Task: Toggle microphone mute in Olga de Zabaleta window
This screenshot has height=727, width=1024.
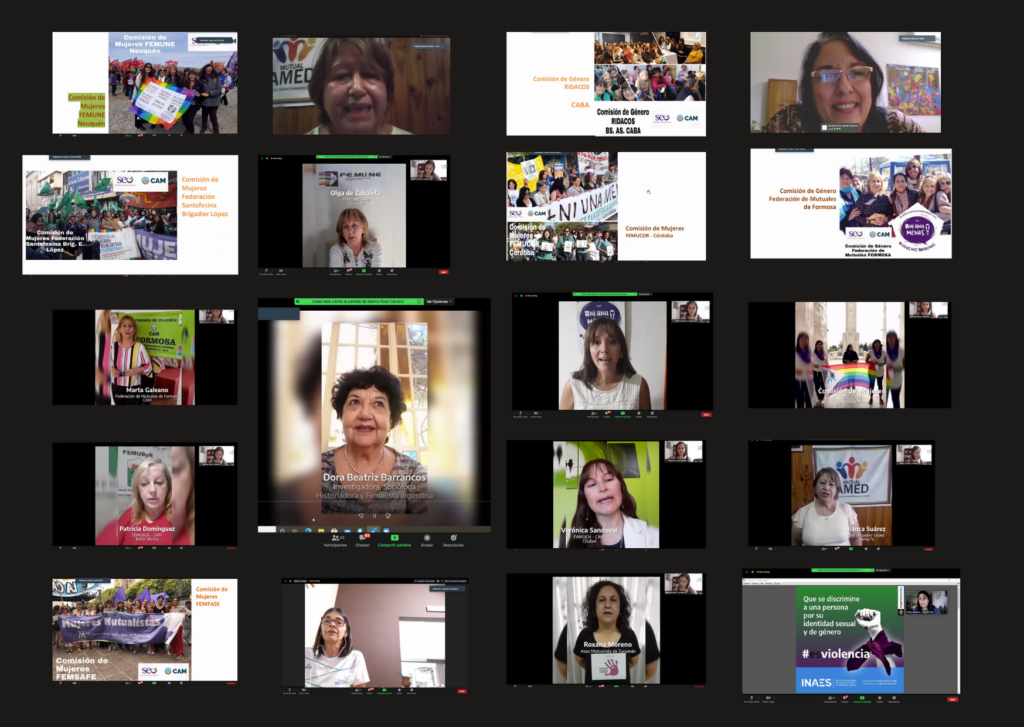Action: pyautogui.click(x=267, y=269)
